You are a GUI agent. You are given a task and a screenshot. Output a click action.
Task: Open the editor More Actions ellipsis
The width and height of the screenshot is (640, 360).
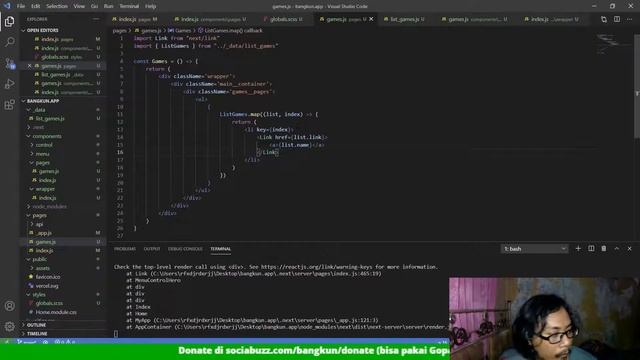tap(630, 19)
